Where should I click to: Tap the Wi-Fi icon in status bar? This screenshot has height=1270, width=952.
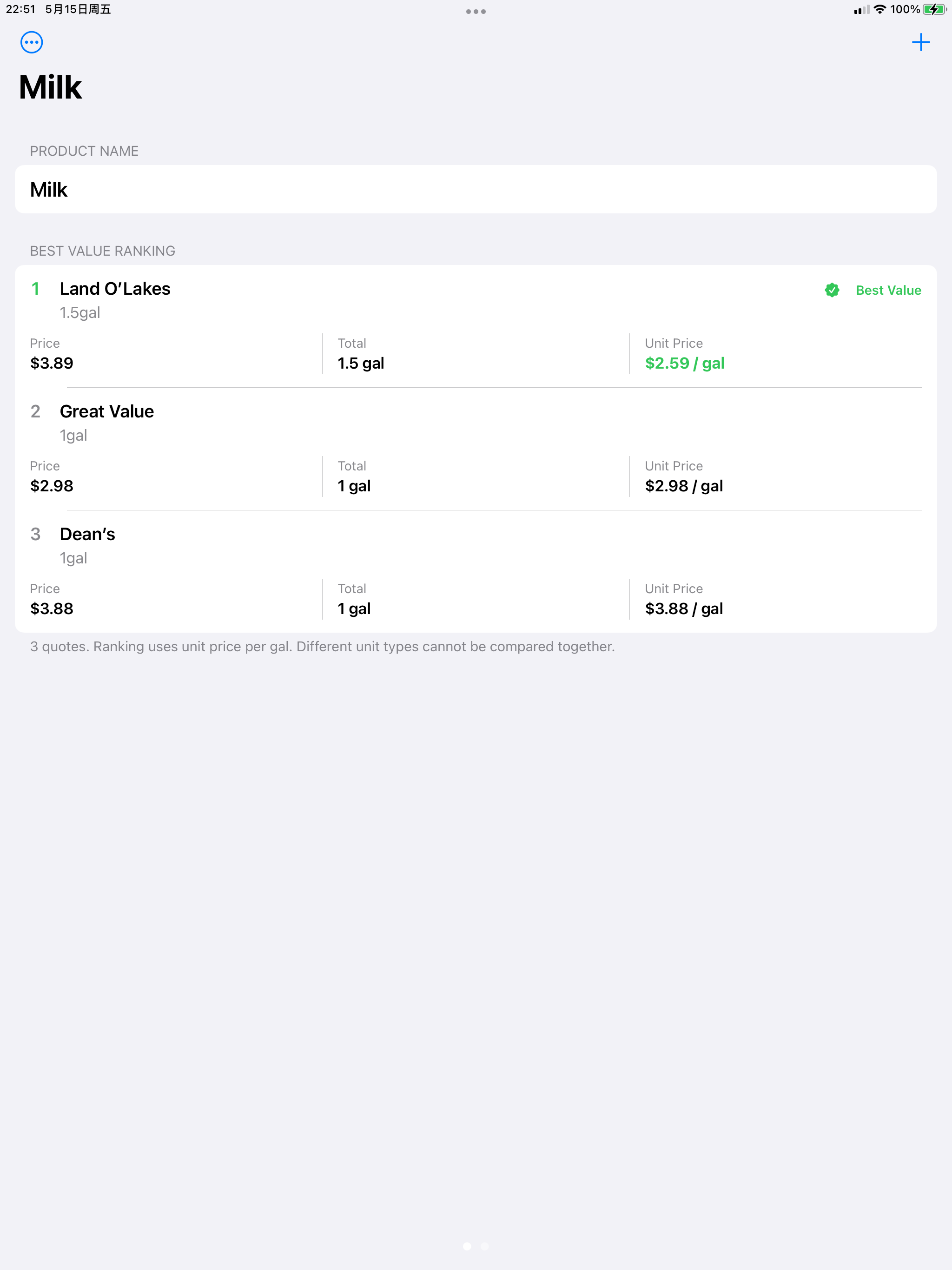[879, 9]
